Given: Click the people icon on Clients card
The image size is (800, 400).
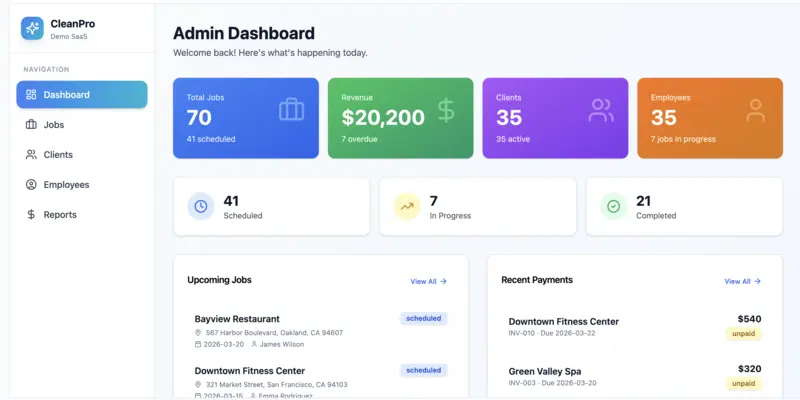Looking at the screenshot, I should click(x=601, y=110).
